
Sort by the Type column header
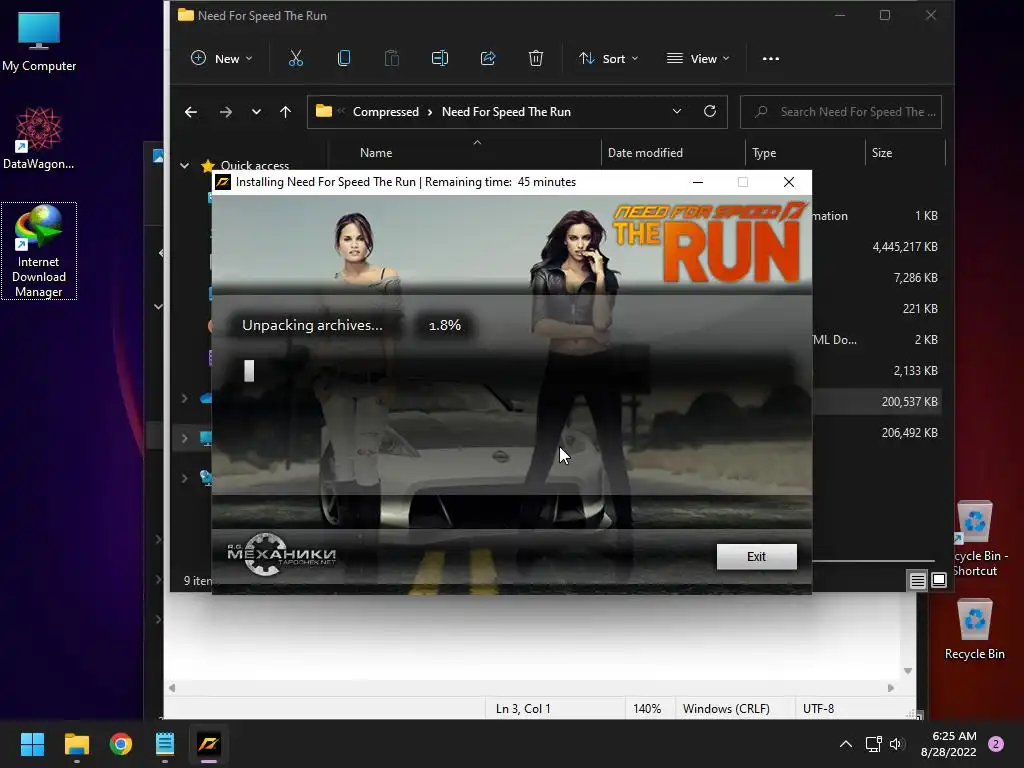[764, 153]
